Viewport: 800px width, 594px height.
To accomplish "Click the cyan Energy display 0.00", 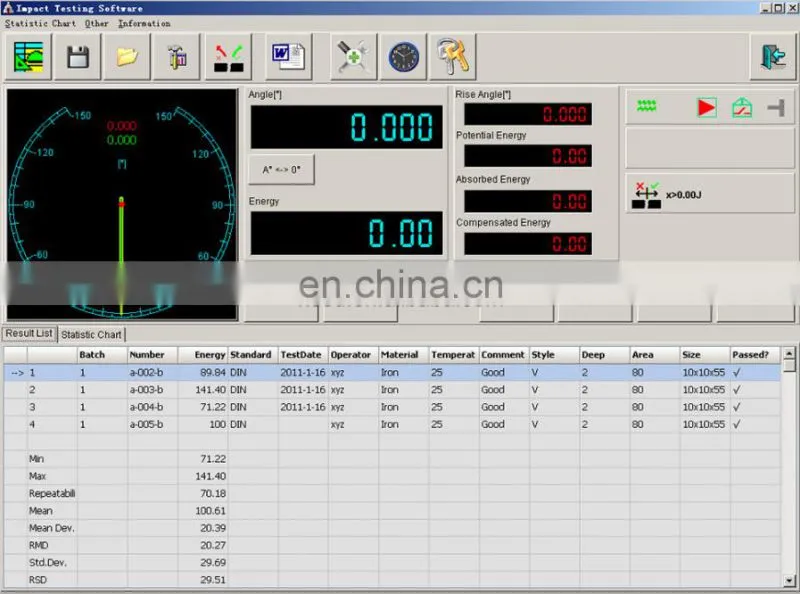I will click(x=346, y=233).
